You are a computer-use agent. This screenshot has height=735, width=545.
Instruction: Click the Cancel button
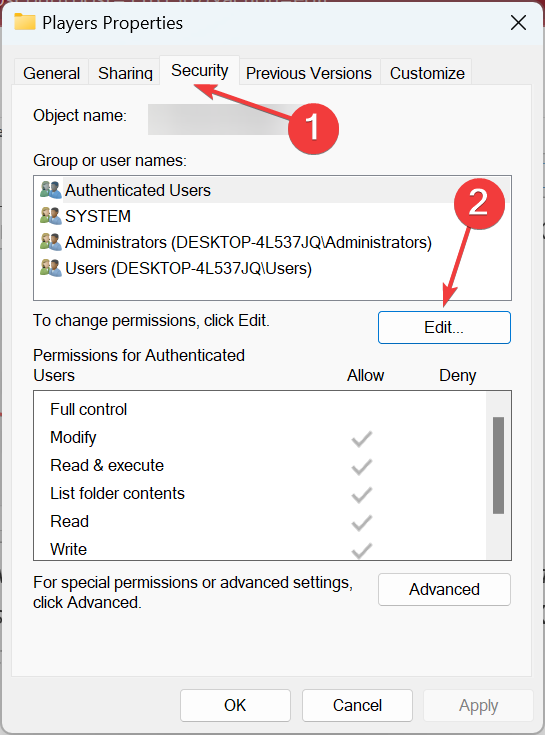point(357,705)
